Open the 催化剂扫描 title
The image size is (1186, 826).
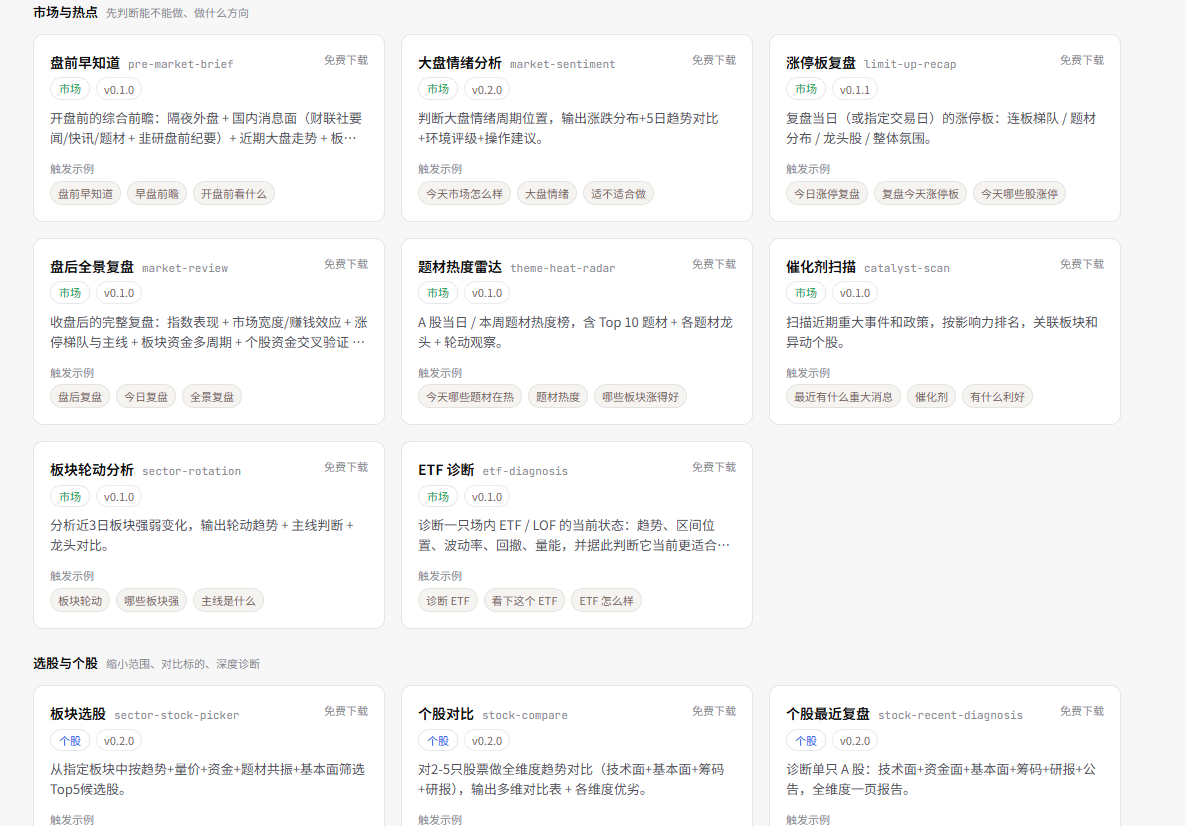821,267
